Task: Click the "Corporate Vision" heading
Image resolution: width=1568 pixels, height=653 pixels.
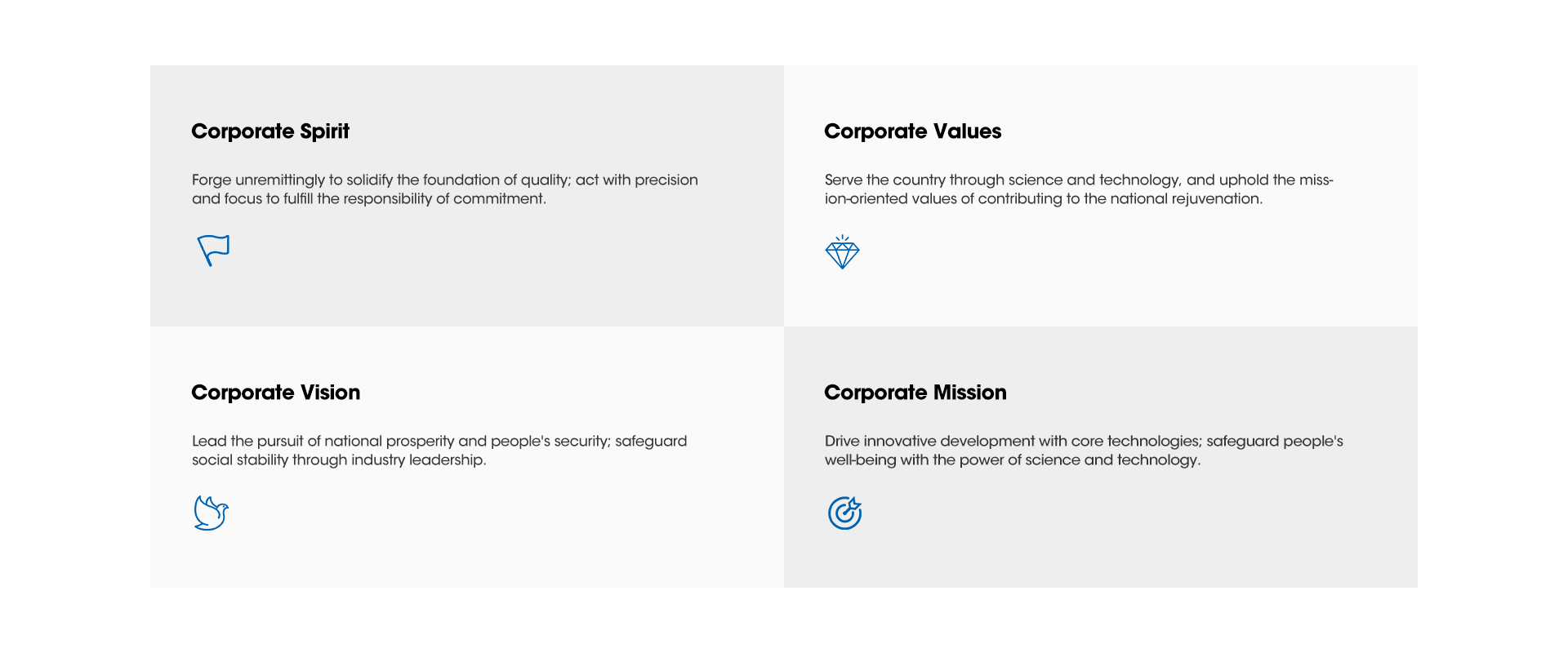Action: tap(275, 393)
